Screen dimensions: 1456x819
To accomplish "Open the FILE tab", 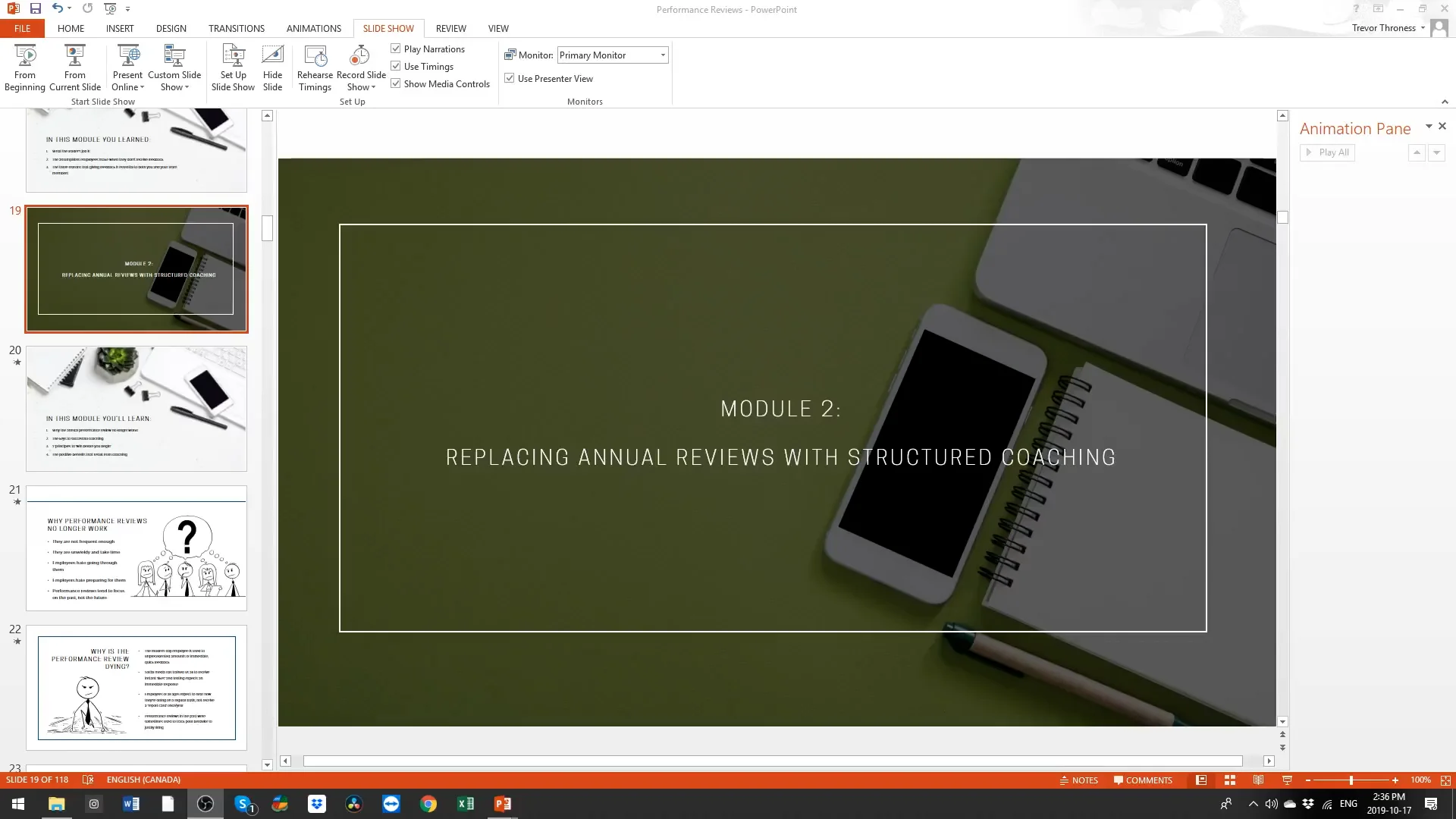I will tap(23, 28).
